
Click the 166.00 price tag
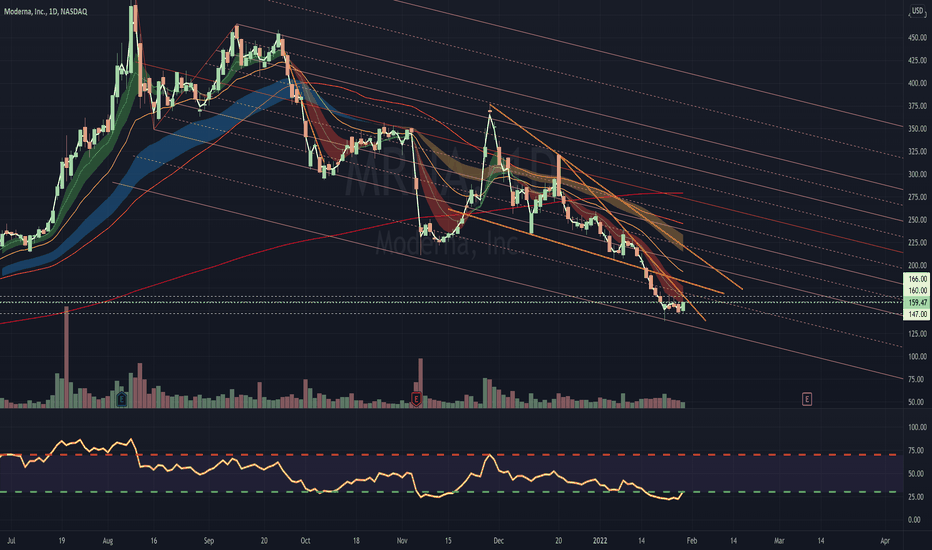(x=917, y=278)
